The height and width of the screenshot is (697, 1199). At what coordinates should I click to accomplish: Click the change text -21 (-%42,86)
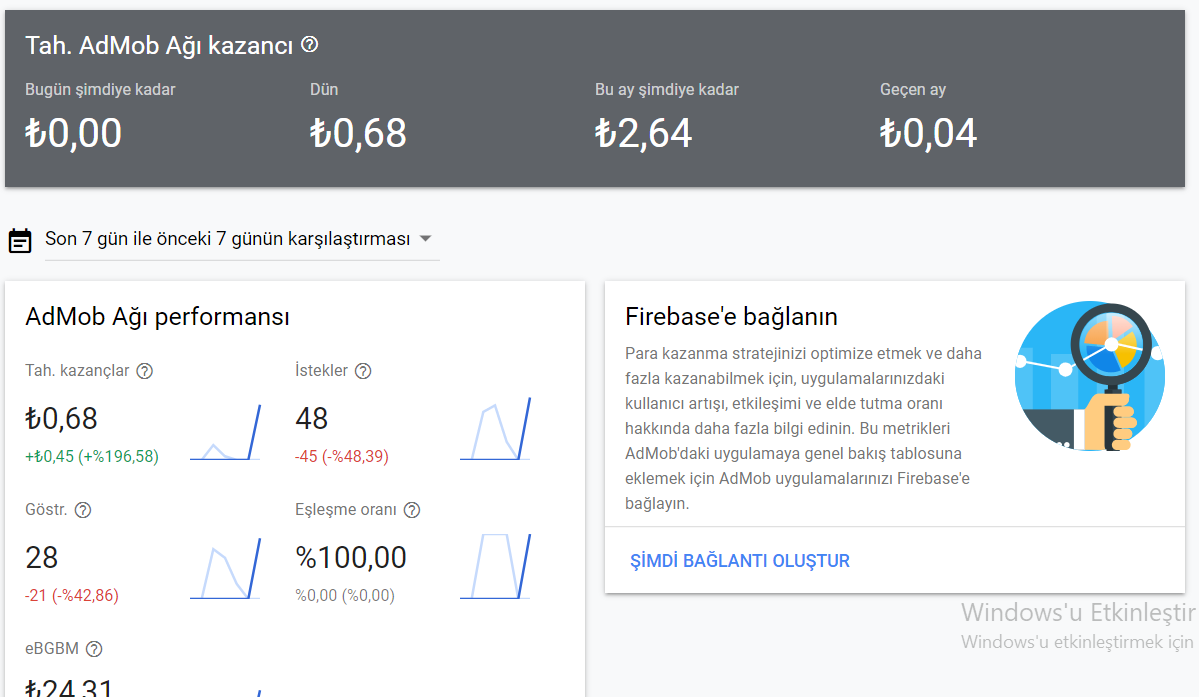[x=72, y=595]
